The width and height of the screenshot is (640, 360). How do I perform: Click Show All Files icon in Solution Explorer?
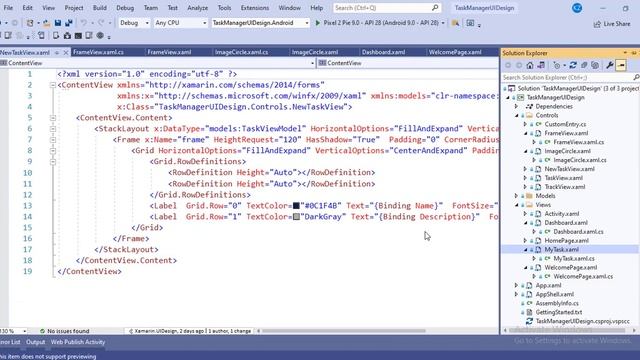pos(595,65)
